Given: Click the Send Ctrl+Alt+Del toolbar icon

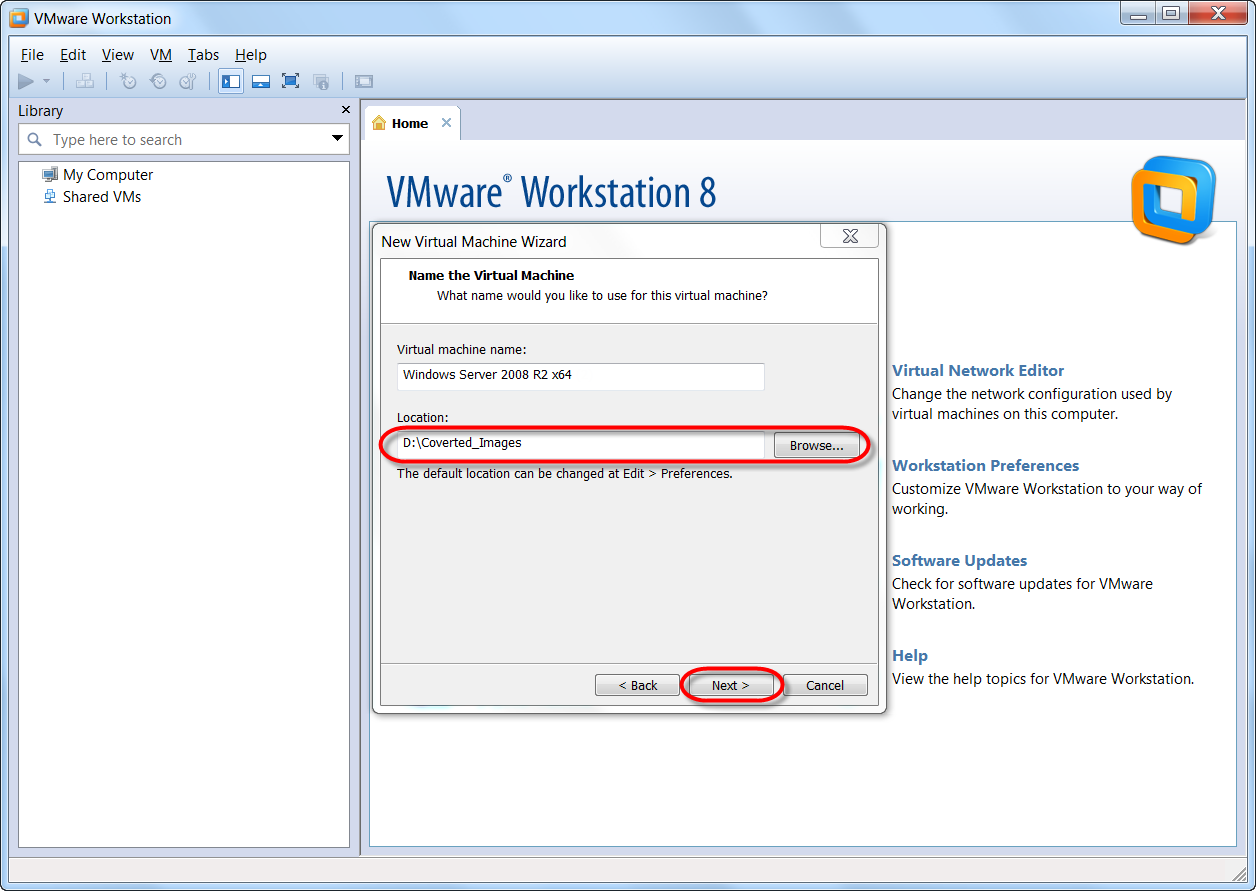Looking at the screenshot, I should pyautogui.click(x=85, y=82).
